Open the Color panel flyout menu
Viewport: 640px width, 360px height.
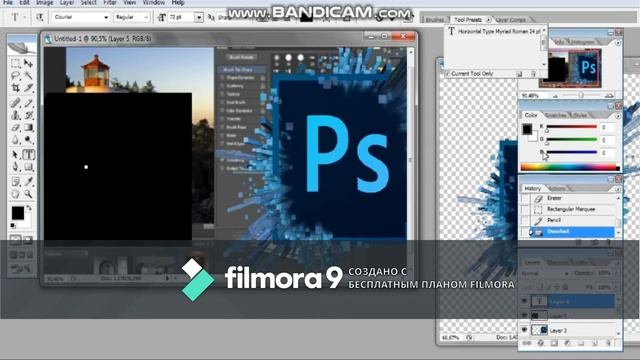tap(617, 116)
